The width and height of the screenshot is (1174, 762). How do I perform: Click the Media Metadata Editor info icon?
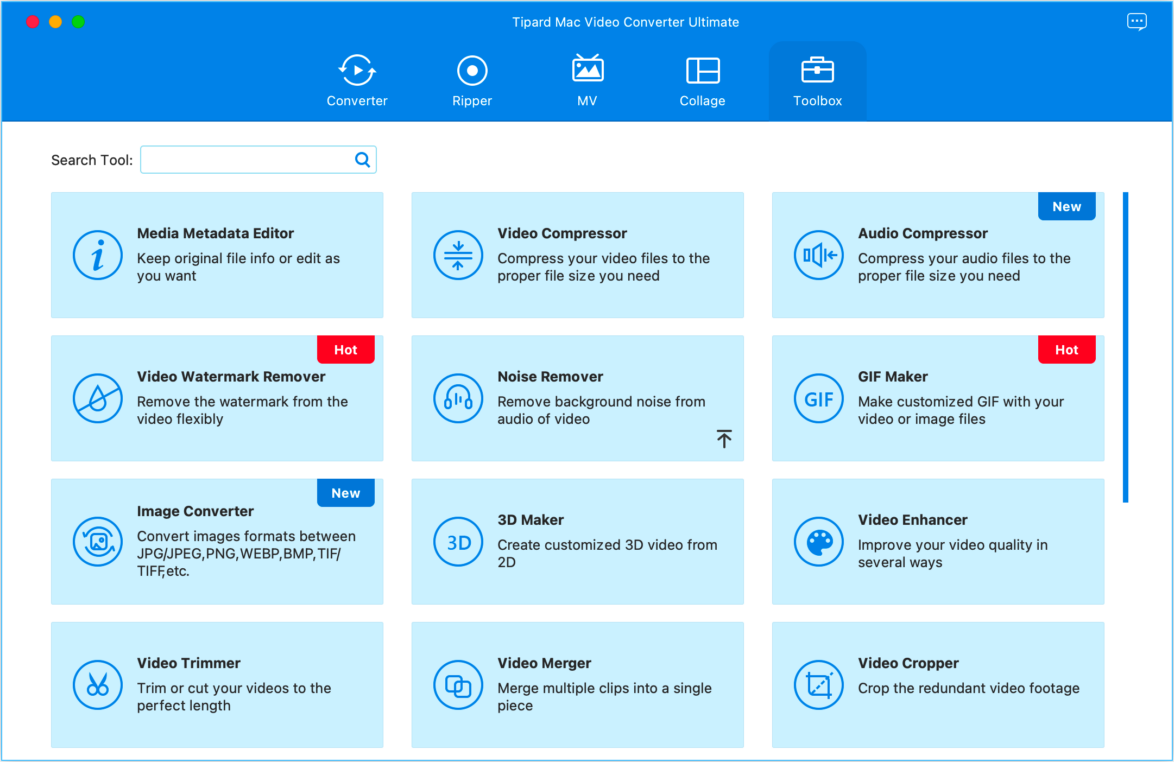98,255
